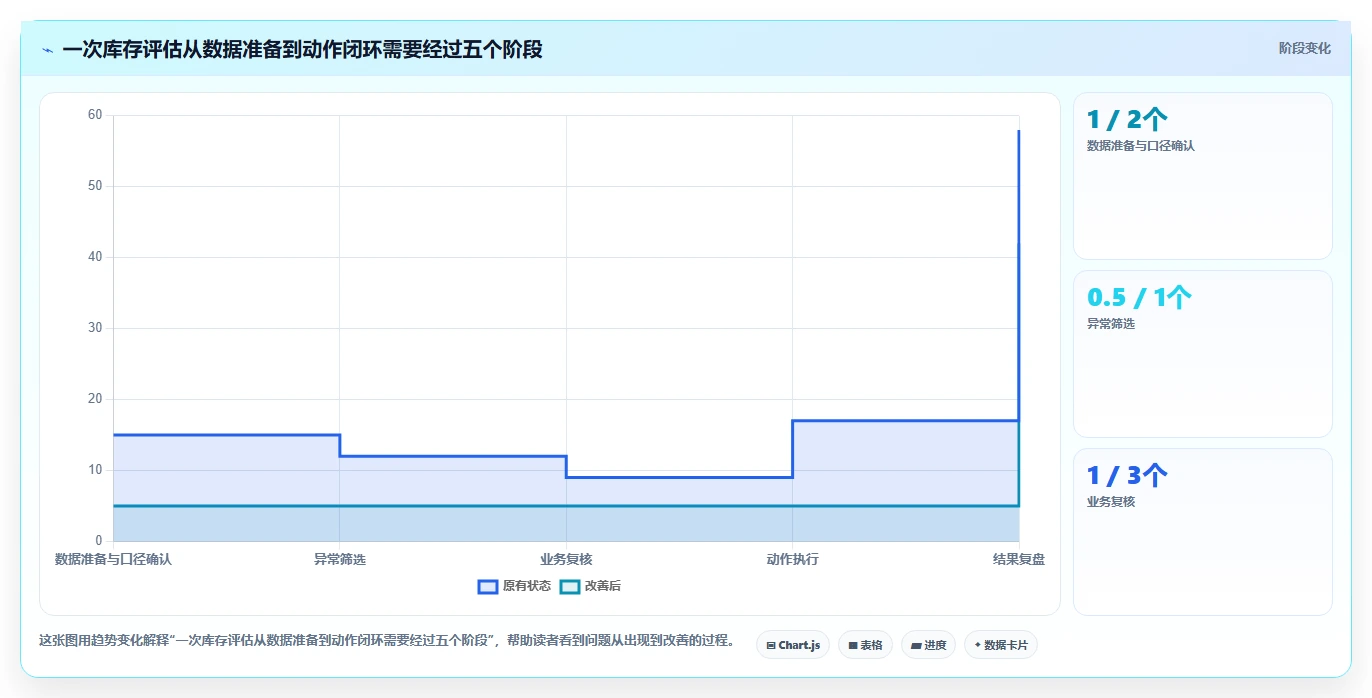The image size is (1372, 698).
Task: Click the 数据准备与口径确认 card caption
Action: click(x=1140, y=146)
